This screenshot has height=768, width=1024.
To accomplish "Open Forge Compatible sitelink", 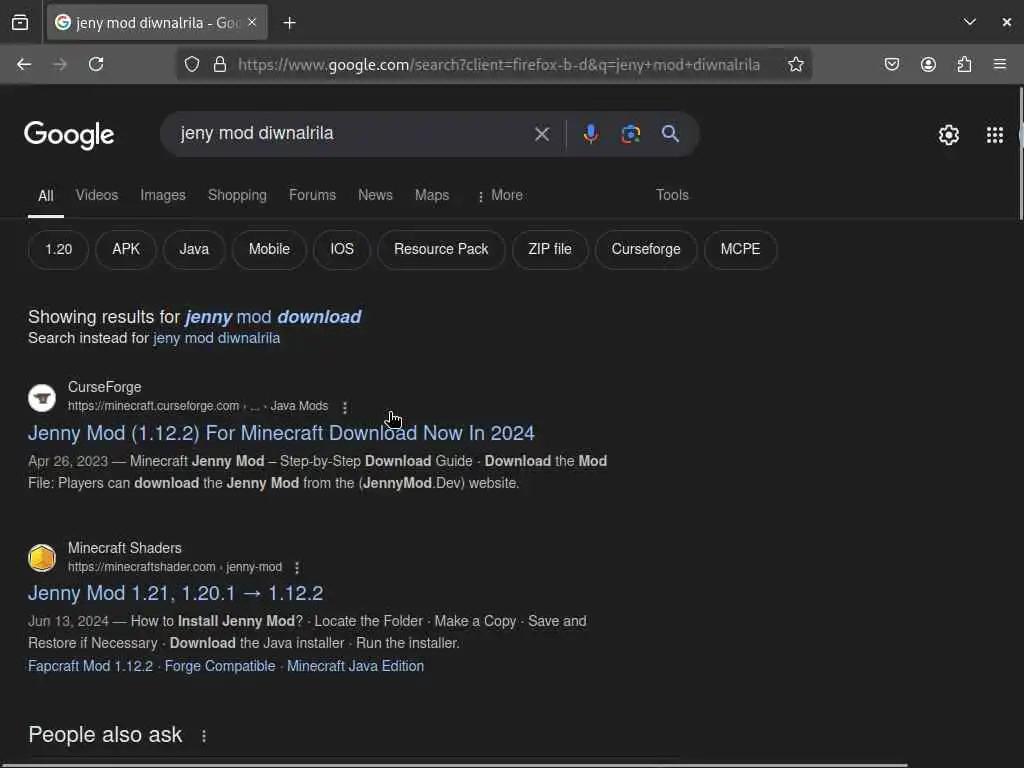I will coord(219,666).
